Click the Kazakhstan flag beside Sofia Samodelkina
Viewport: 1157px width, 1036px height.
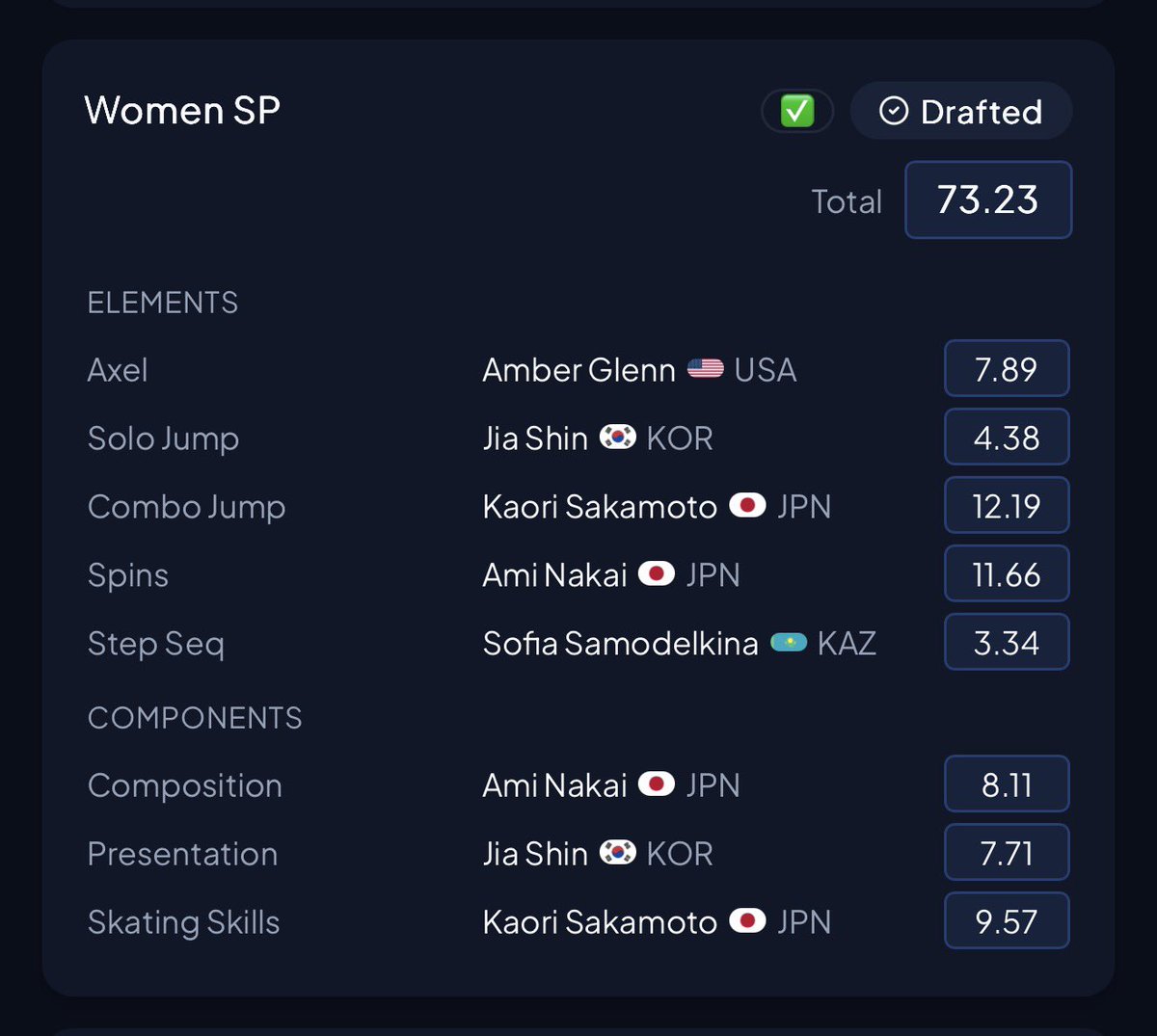point(789,643)
